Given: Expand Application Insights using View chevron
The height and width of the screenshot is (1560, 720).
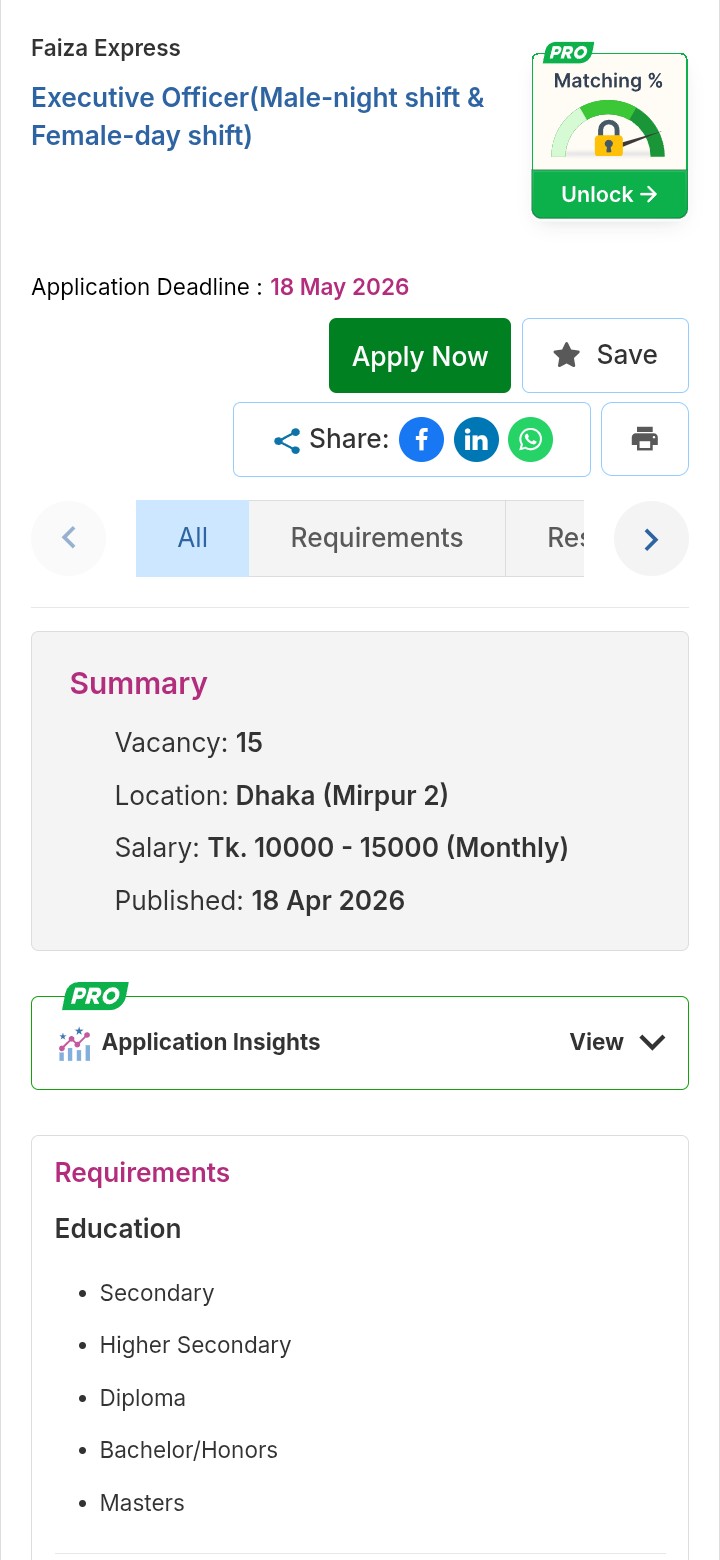Looking at the screenshot, I should 652,1042.
